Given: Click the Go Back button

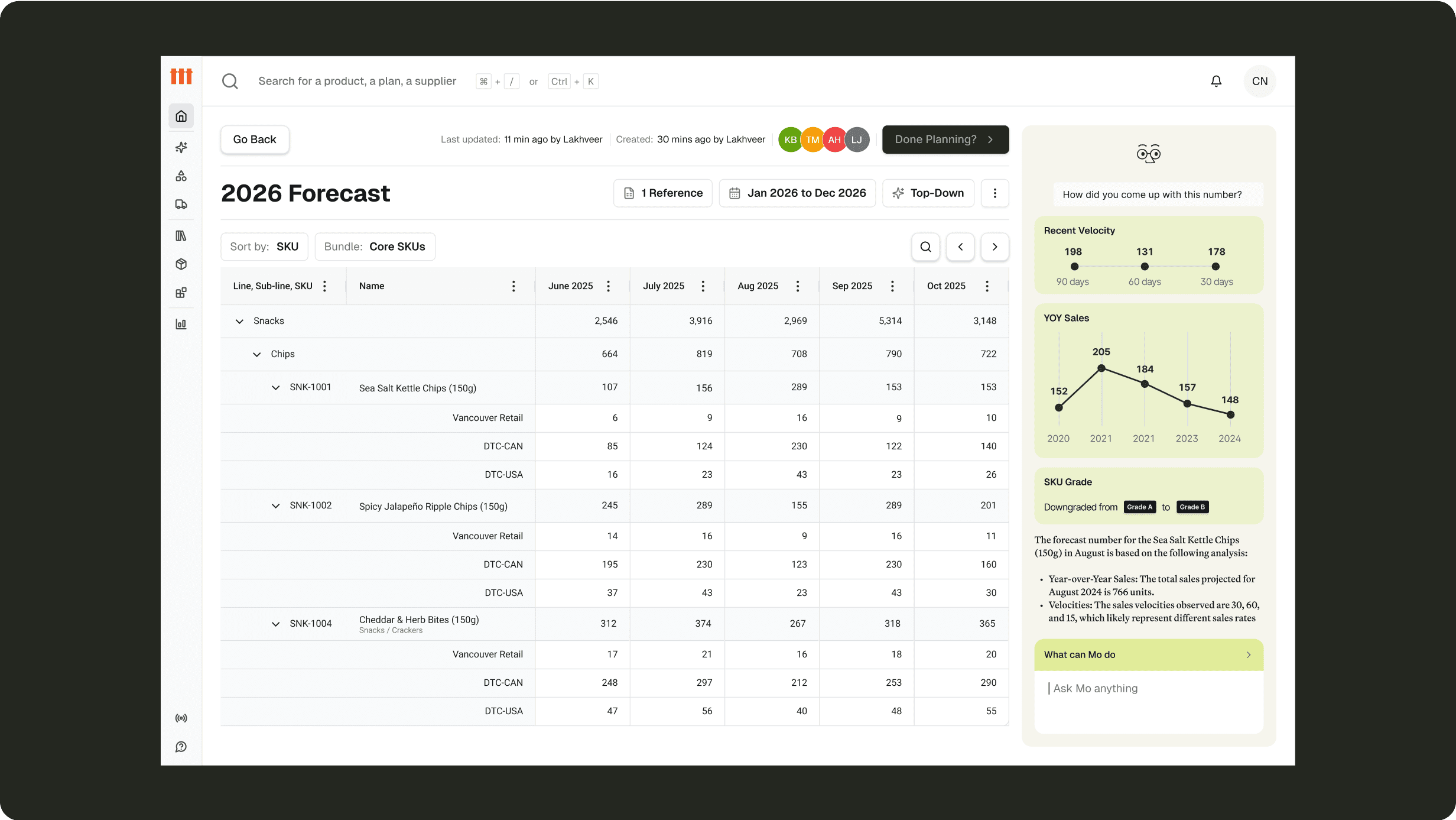Looking at the screenshot, I should pyautogui.click(x=255, y=140).
